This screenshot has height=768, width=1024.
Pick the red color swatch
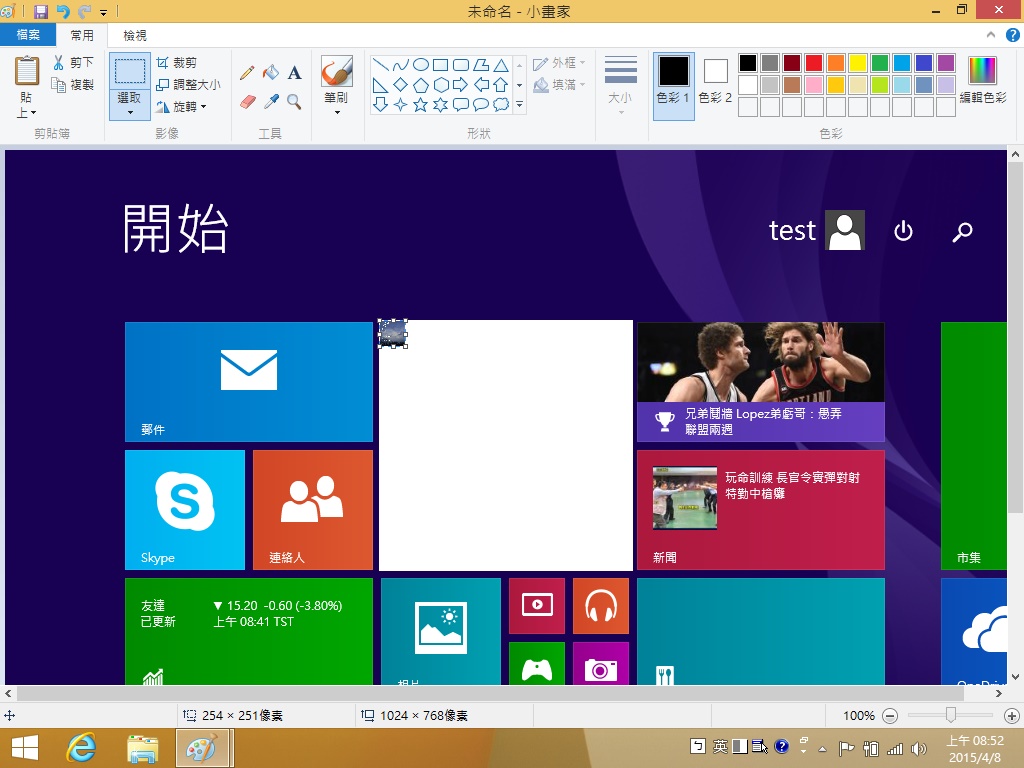click(x=814, y=63)
